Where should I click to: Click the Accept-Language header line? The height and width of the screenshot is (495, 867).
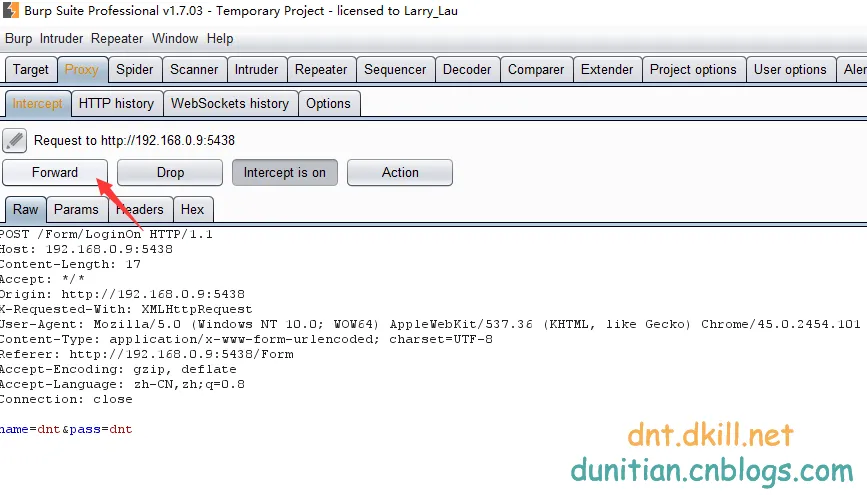(122, 384)
